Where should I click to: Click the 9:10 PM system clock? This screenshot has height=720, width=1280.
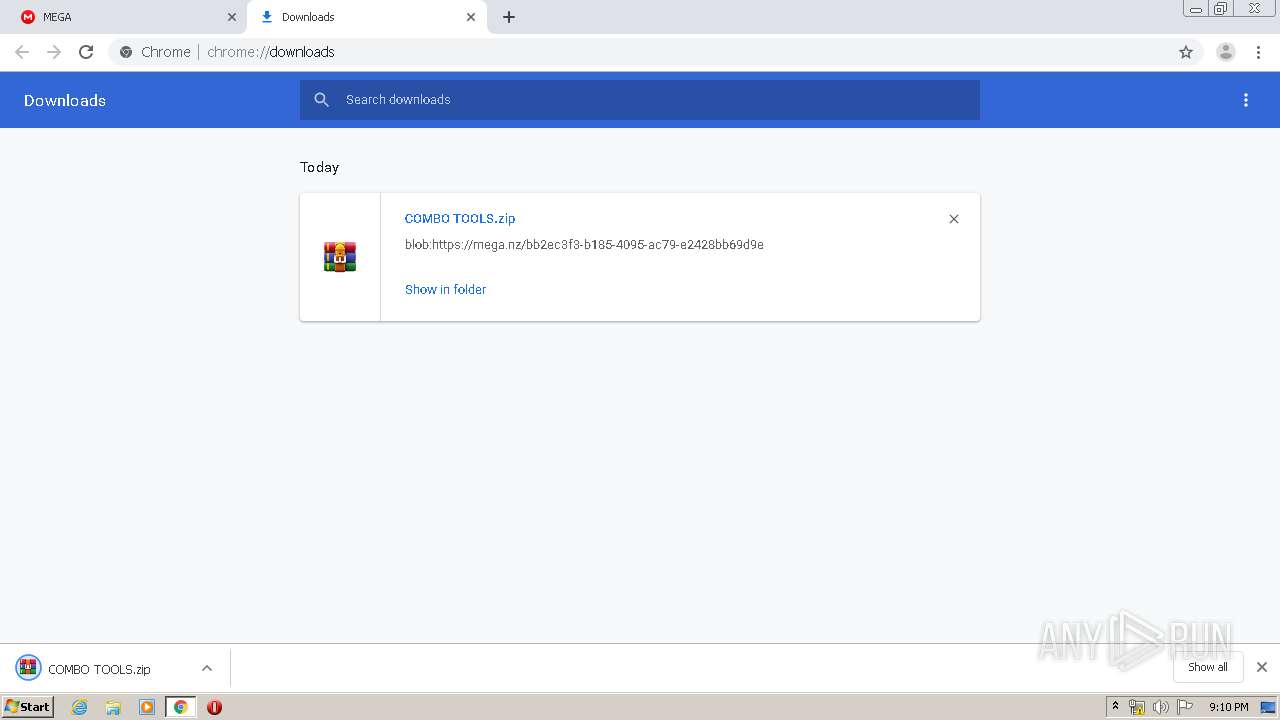coord(1228,707)
